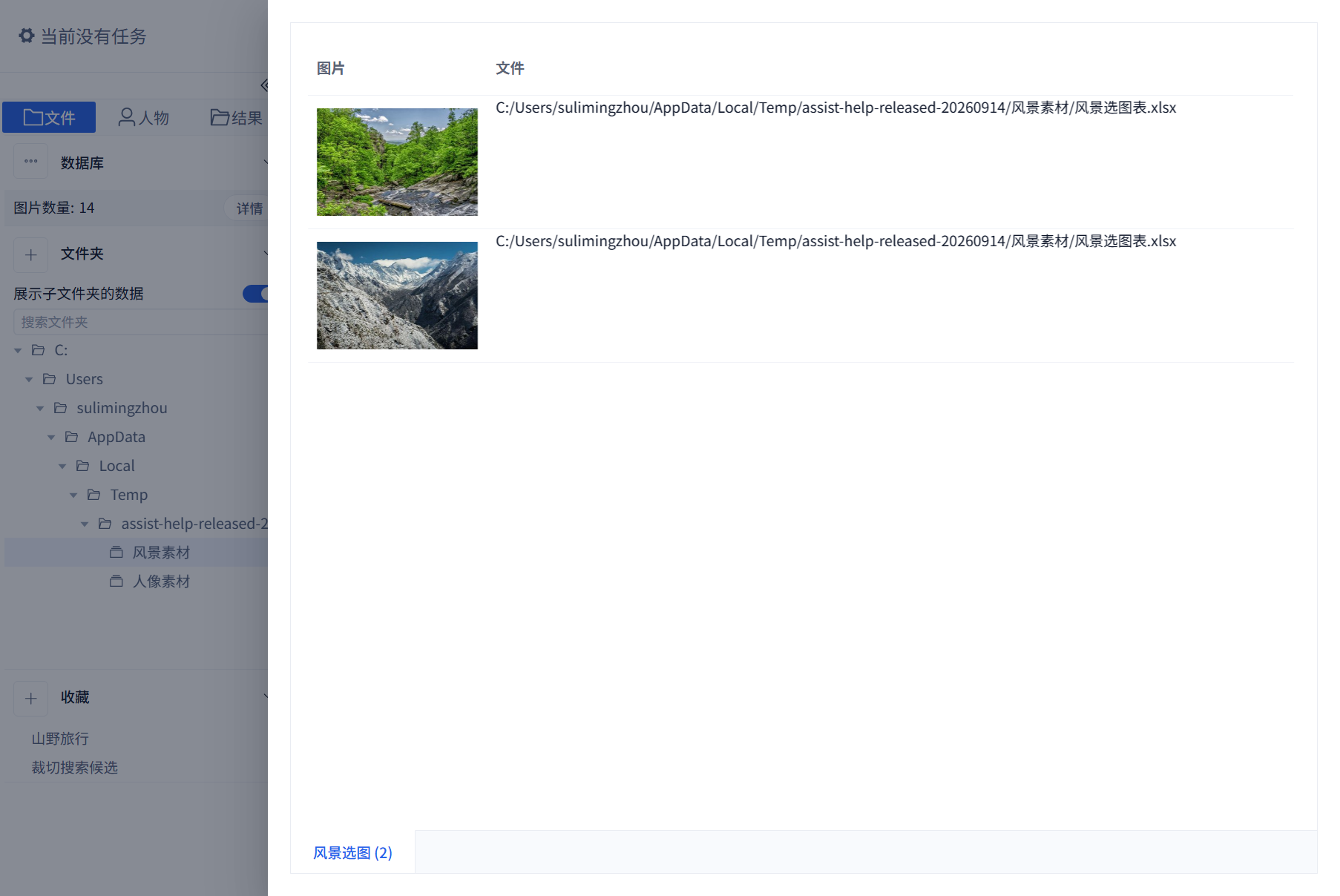Click the folder icon next to Users
The height and width of the screenshot is (896, 1340).
click(x=50, y=379)
